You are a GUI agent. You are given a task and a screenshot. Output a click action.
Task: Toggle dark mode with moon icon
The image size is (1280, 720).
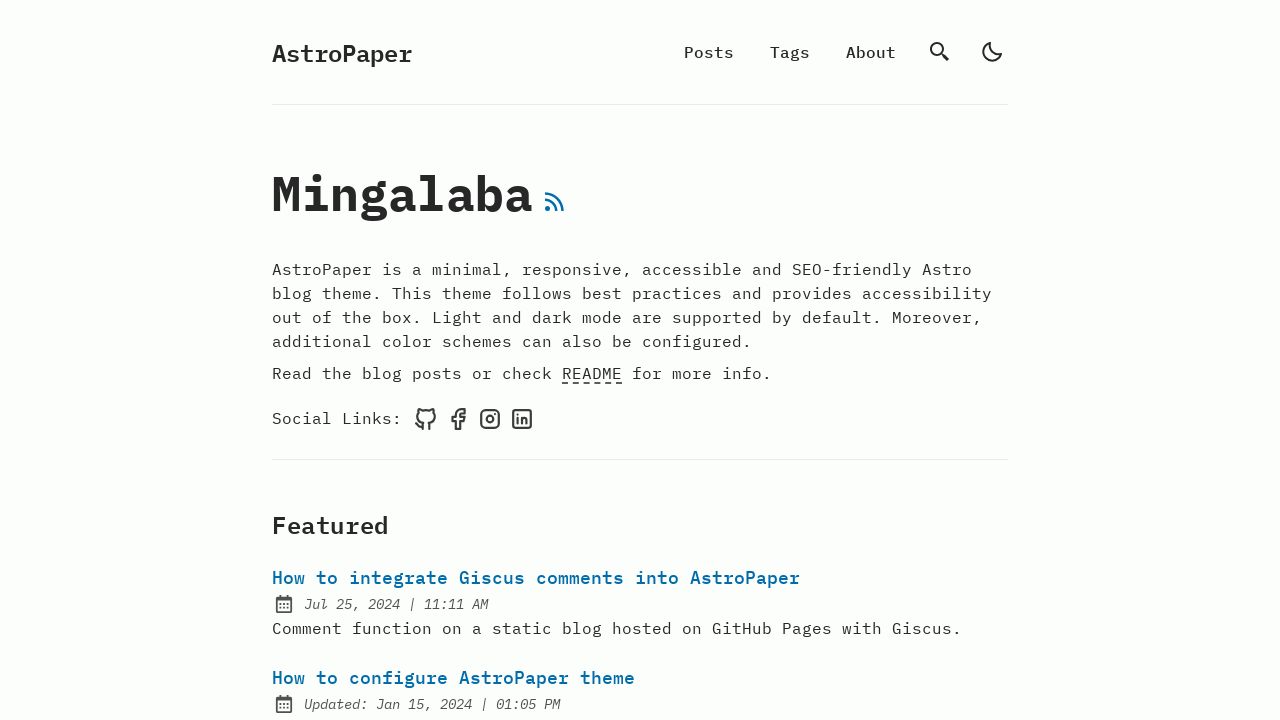[x=992, y=52]
